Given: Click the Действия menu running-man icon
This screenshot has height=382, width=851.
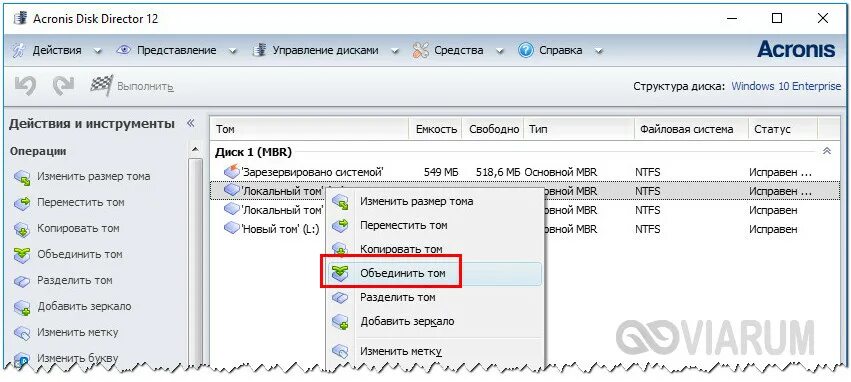Looking at the screenshot, I should click(19, 50).
